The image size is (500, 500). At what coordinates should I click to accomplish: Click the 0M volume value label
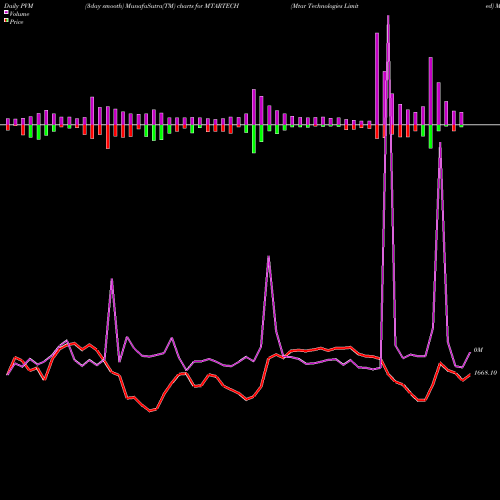click(478, 350)
